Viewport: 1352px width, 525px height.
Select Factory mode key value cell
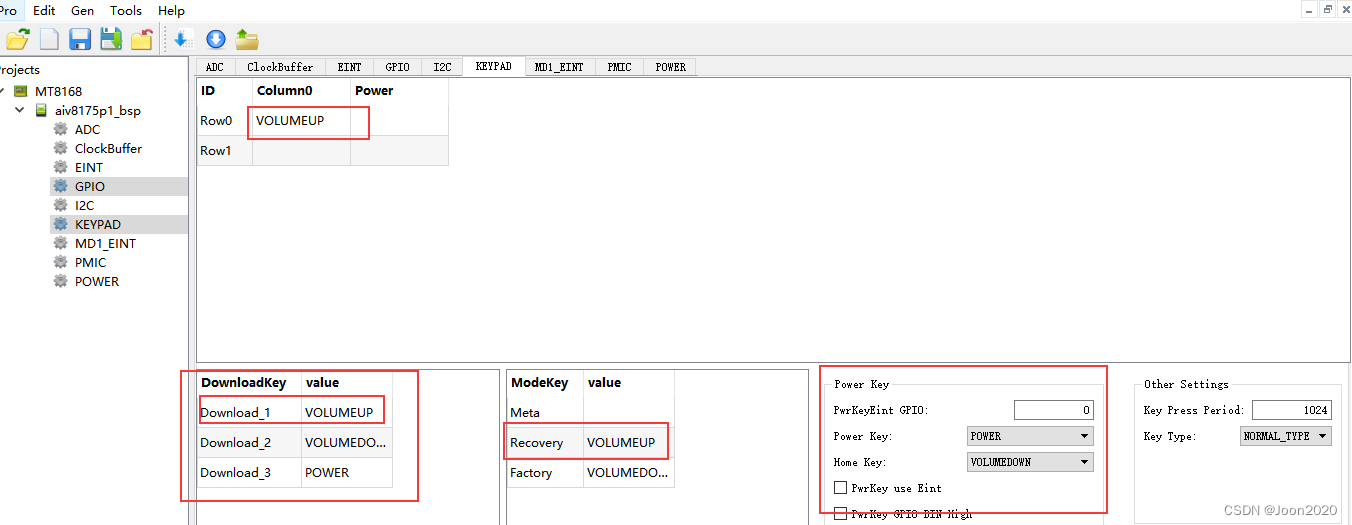(x=628, y=472)
